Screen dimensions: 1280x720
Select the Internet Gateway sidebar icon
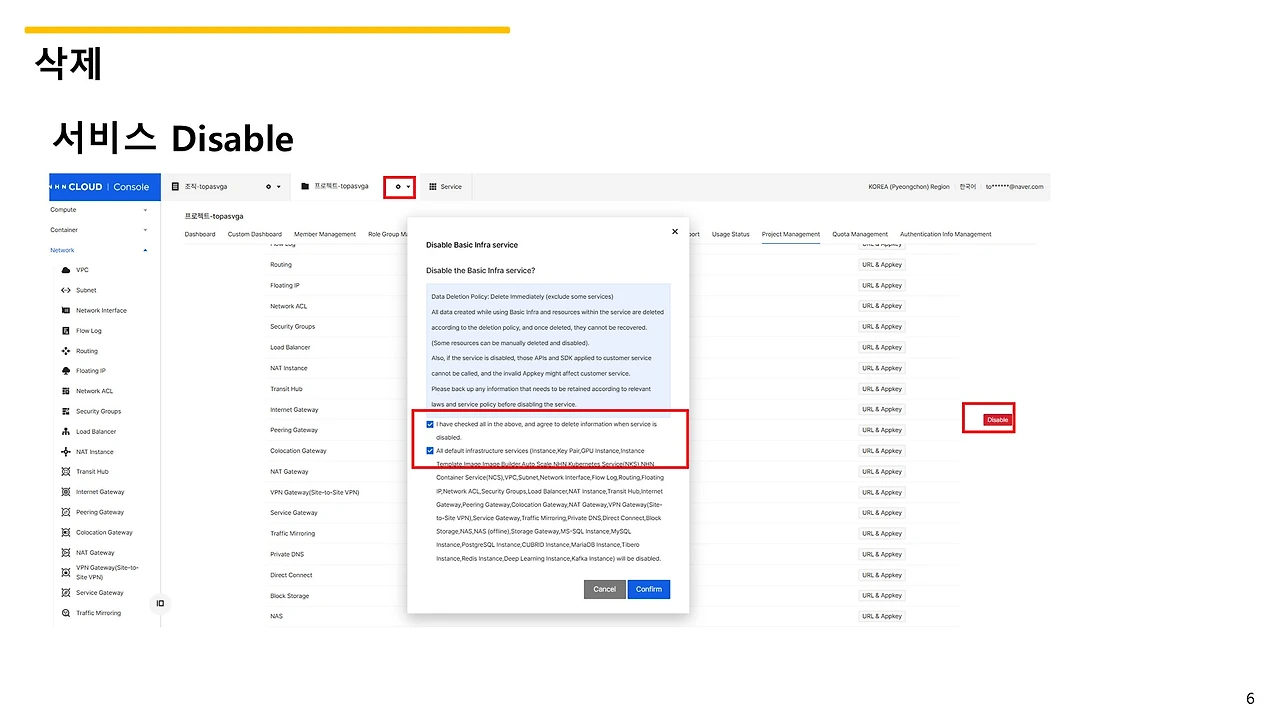click(66, 492)
